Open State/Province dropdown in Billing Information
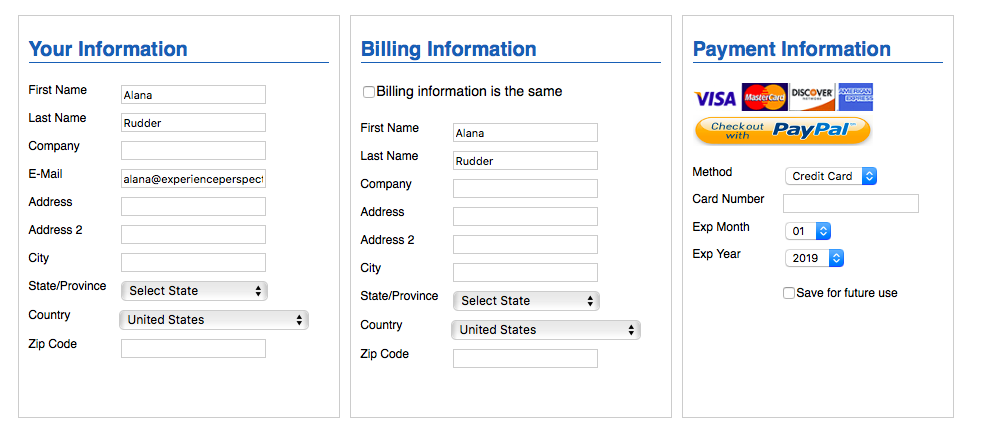The image size is (994, 433). 526,301
